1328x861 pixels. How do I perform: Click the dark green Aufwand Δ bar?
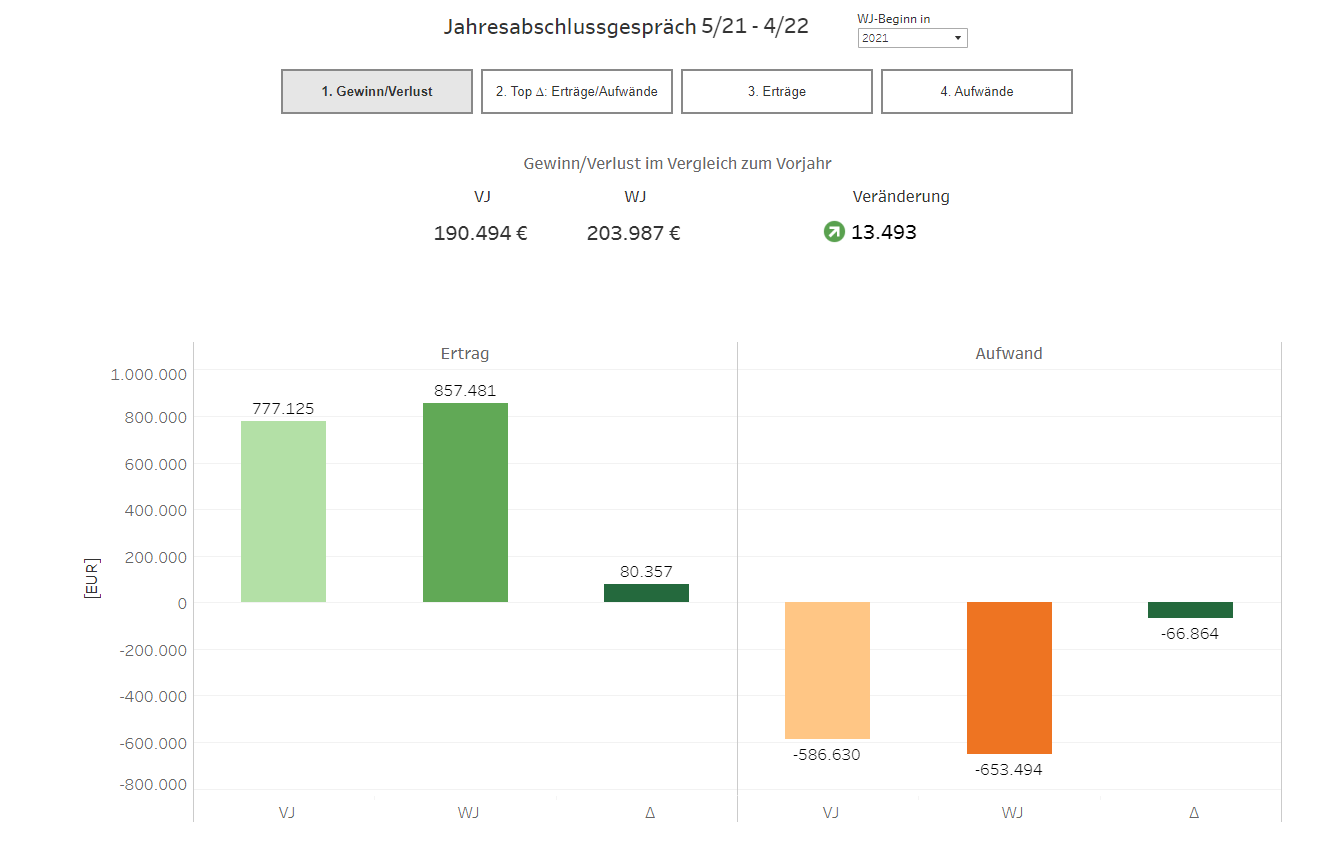[x=1190, y=610]
